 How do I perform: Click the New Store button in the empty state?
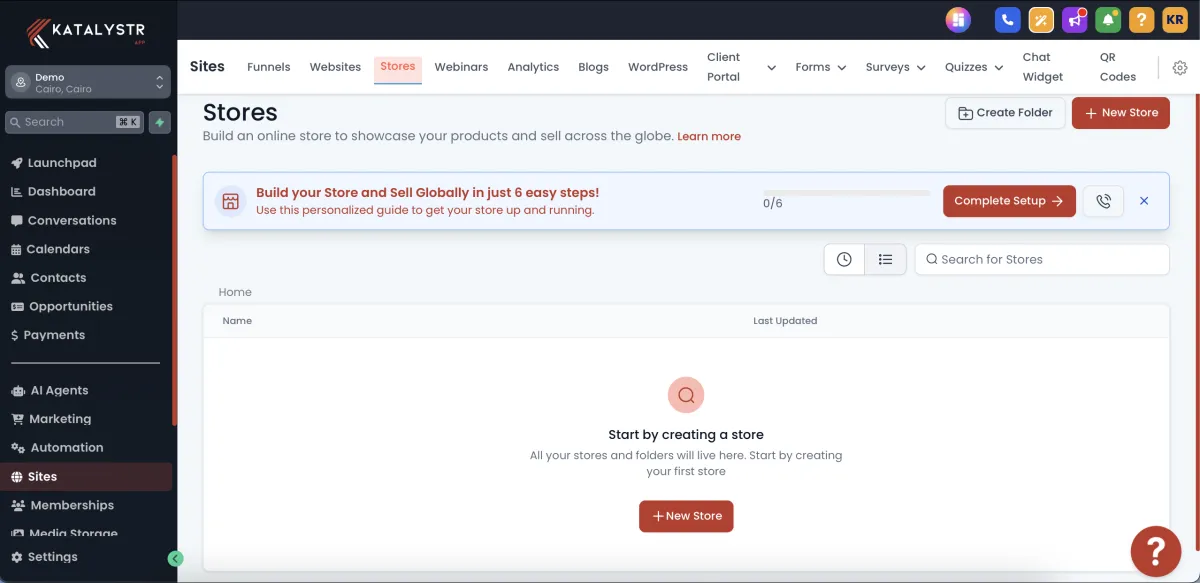coord(686,516)
